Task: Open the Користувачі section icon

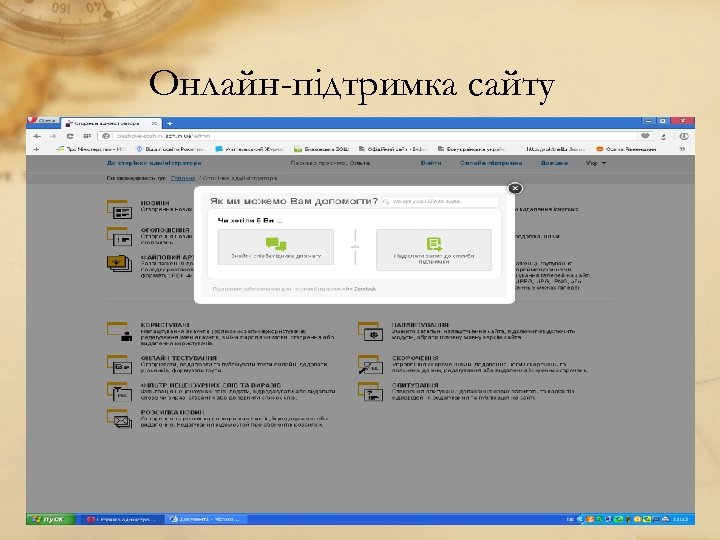Action: [x=119, y=331]
